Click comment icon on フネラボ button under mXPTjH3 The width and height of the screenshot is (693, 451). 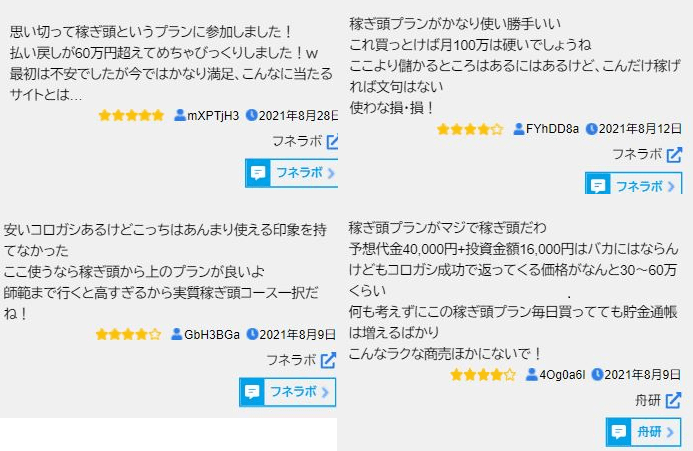[258, 173]
